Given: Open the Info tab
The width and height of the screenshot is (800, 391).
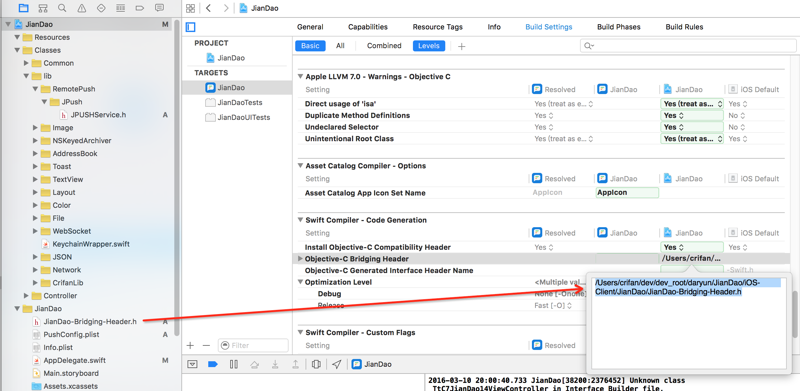Looking at the screenshot, I should tap(494, 27).
